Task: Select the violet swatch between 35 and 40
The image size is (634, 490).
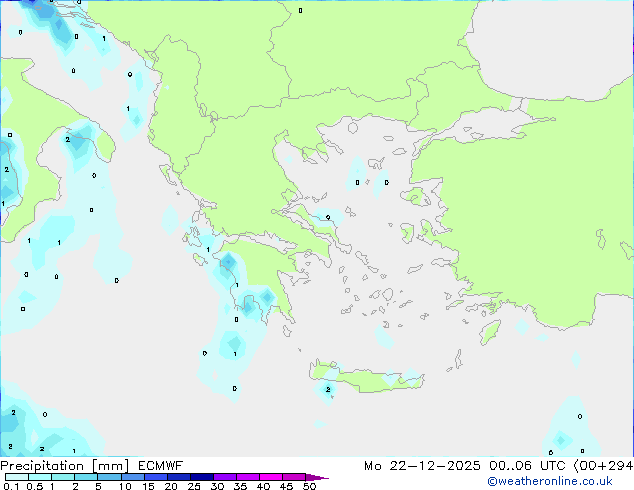Action: click(x=247, y=477)
